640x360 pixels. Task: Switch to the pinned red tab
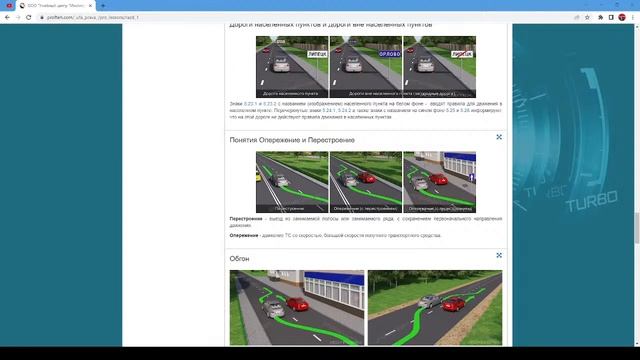(x=9, y=6)
